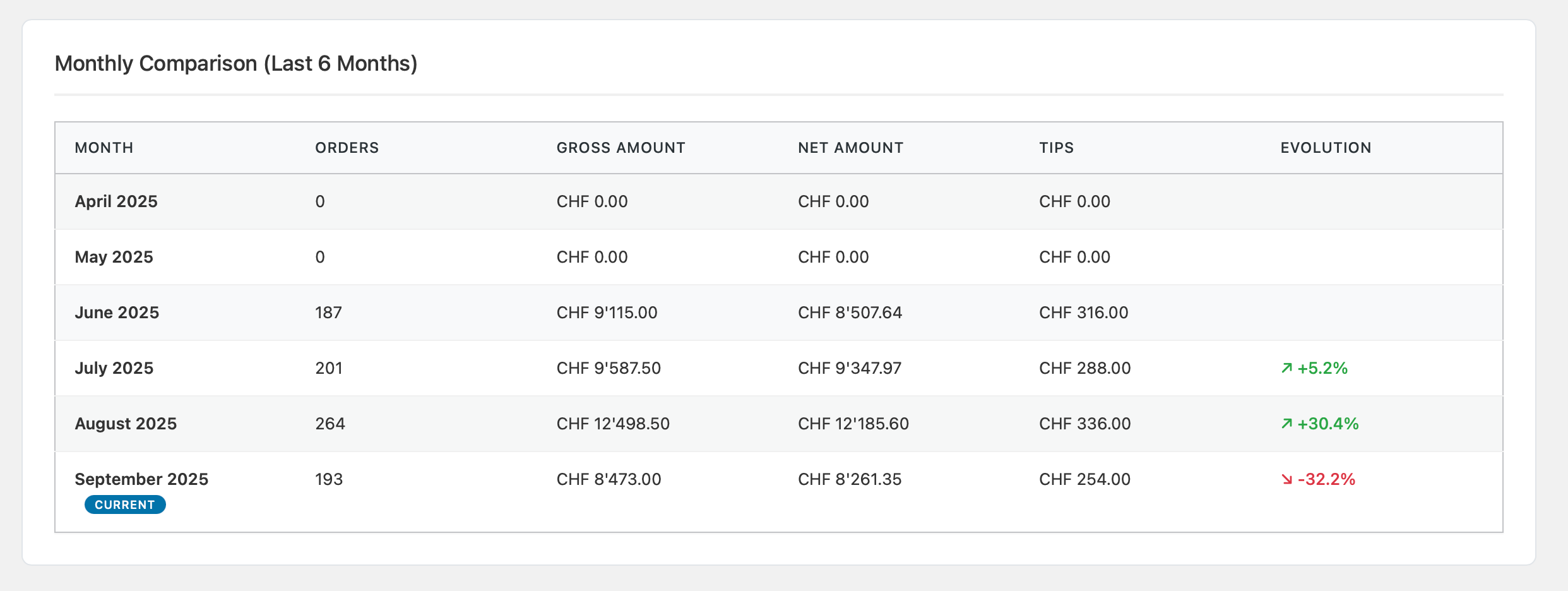Click the red down arrow beside -32.2%

coord(1286,479)
